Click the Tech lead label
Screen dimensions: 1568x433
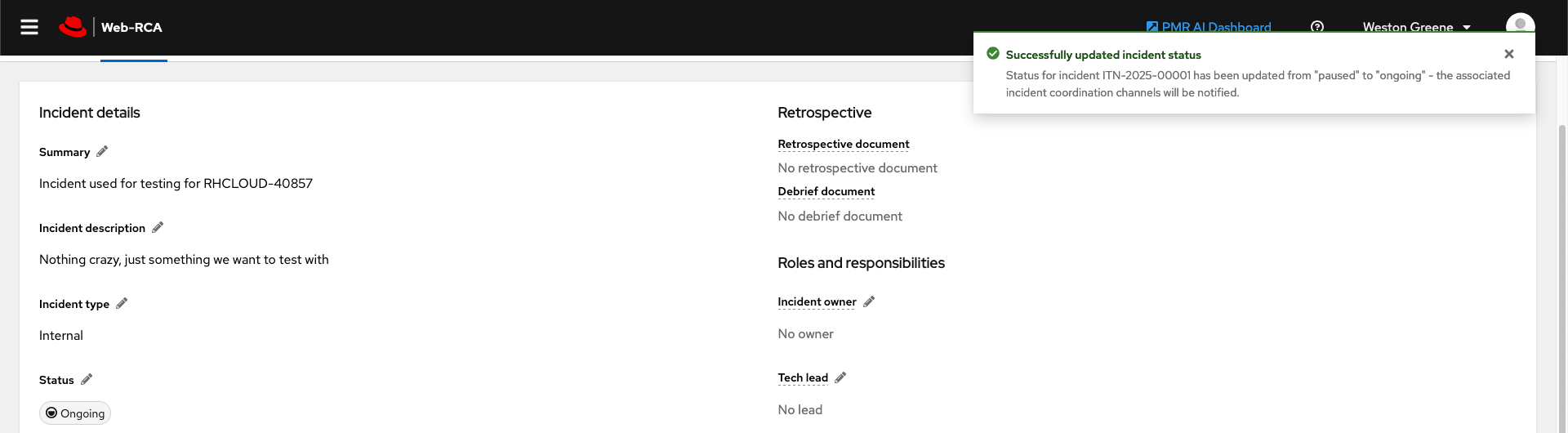803,377
